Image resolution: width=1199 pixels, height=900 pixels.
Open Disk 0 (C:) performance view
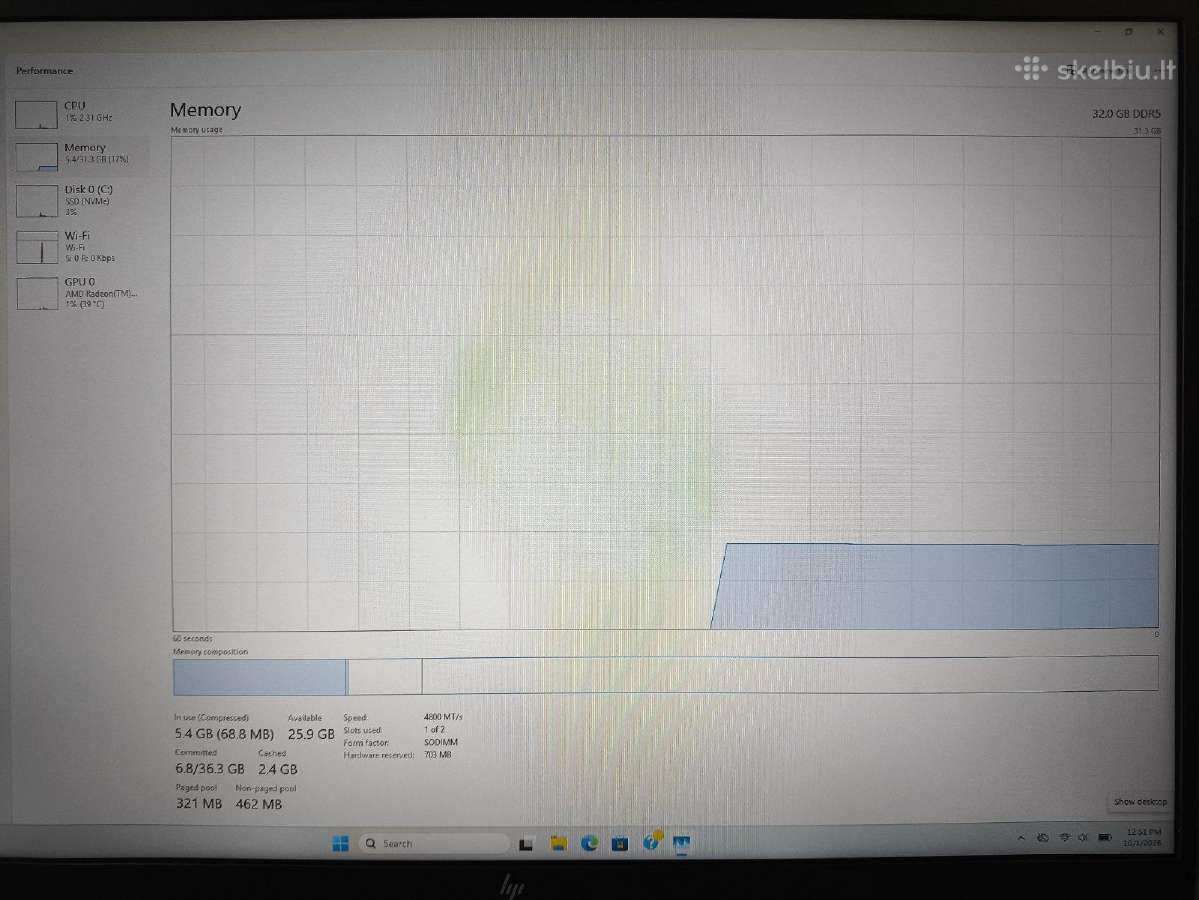tap(82, 200)
